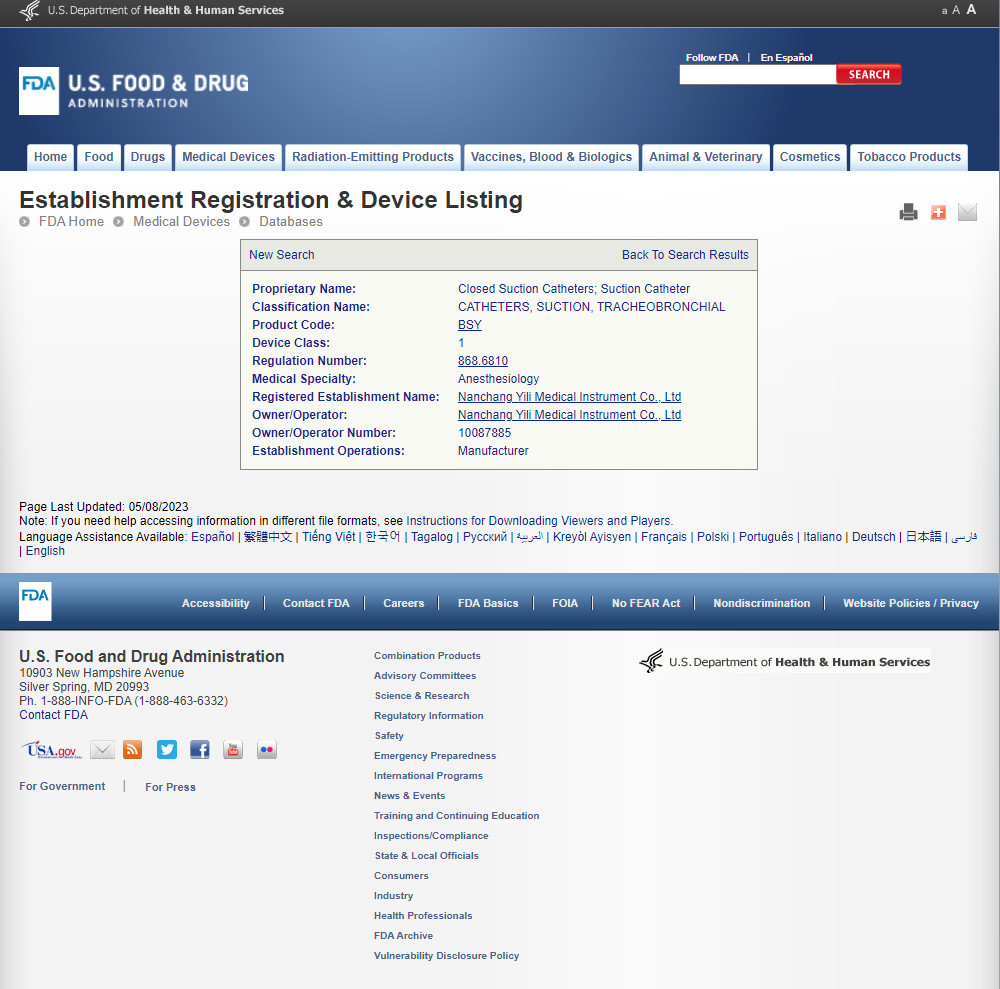
Task: Click the USA.gov logo
Action: pos(51,750)
